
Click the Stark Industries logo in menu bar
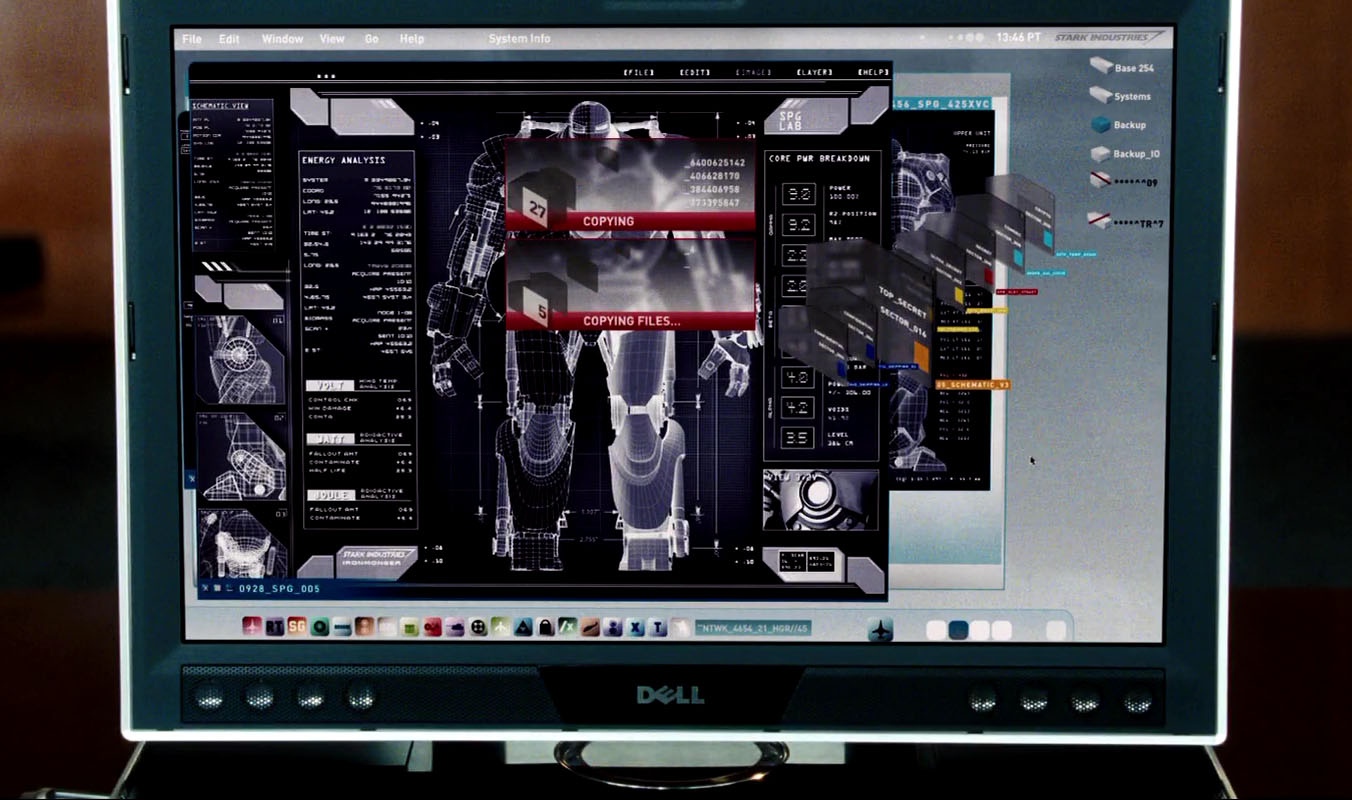pos(1110,38)
